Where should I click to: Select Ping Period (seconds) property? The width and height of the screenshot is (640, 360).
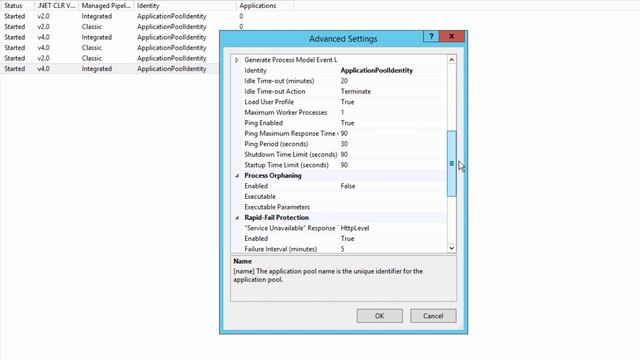click(x=276, y=144)
